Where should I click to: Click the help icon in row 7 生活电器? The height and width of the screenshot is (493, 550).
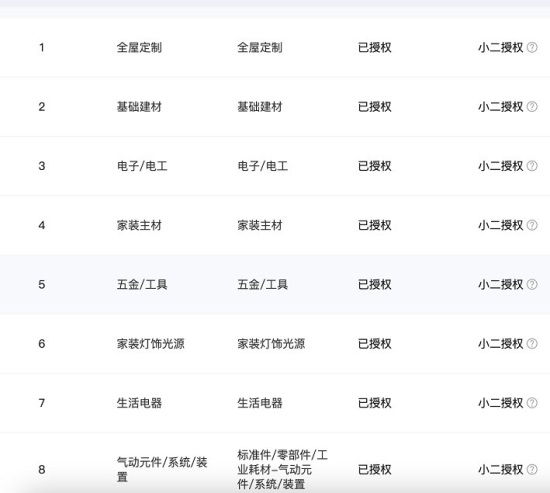[x=532, y=403]
